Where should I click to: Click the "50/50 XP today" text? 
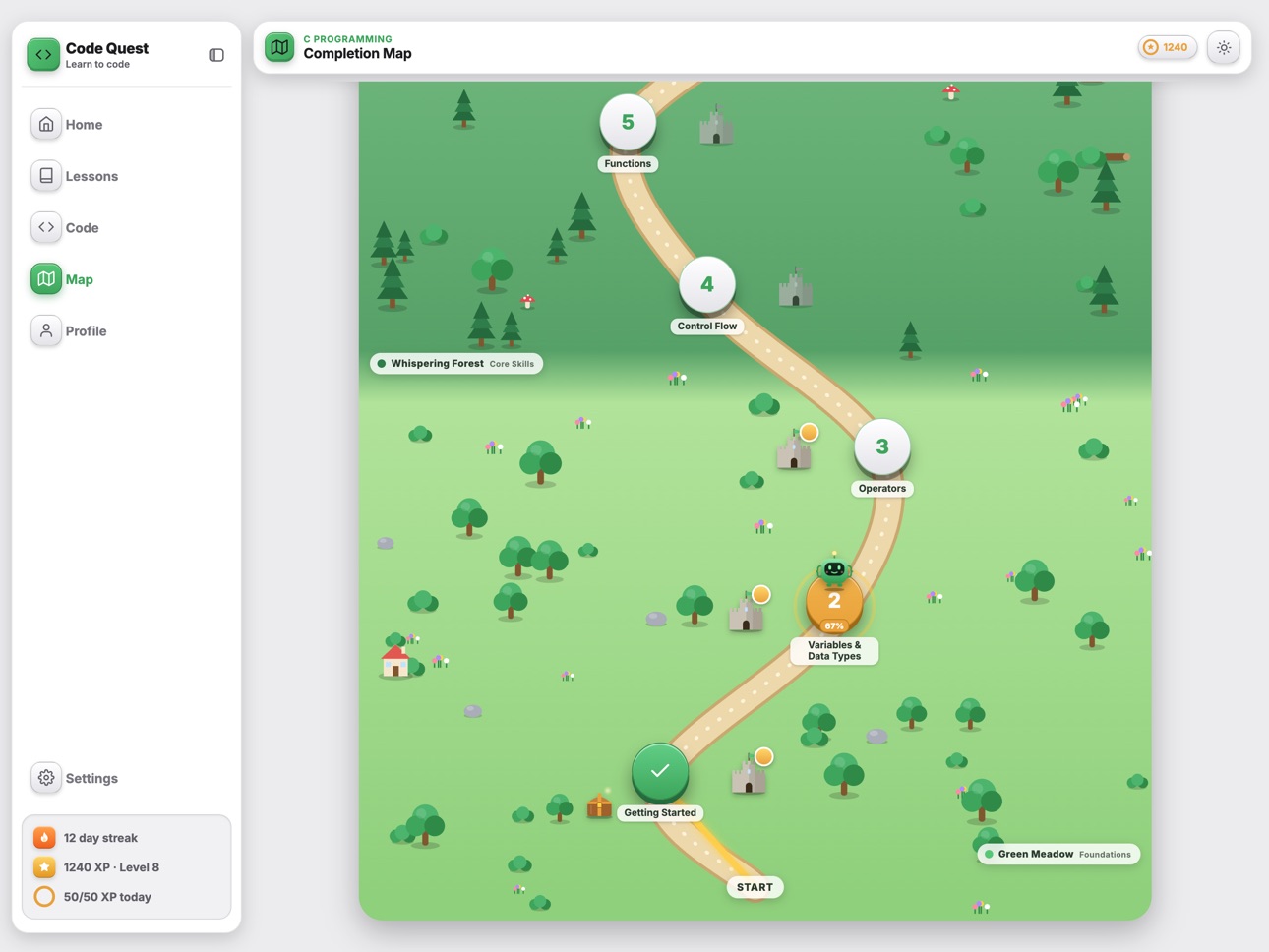[107, 897]
